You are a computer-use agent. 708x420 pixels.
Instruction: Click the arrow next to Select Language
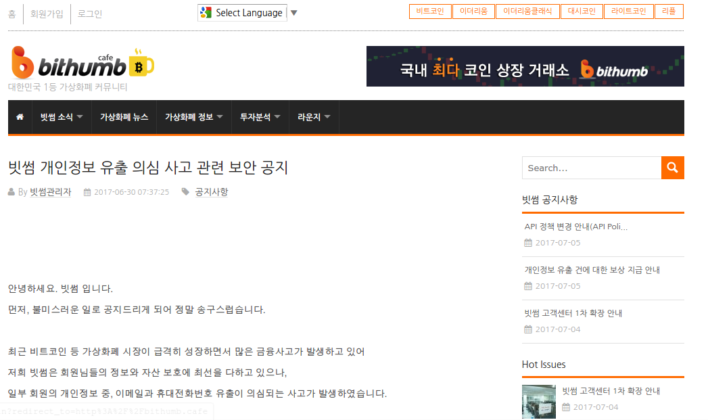point(294,13)
